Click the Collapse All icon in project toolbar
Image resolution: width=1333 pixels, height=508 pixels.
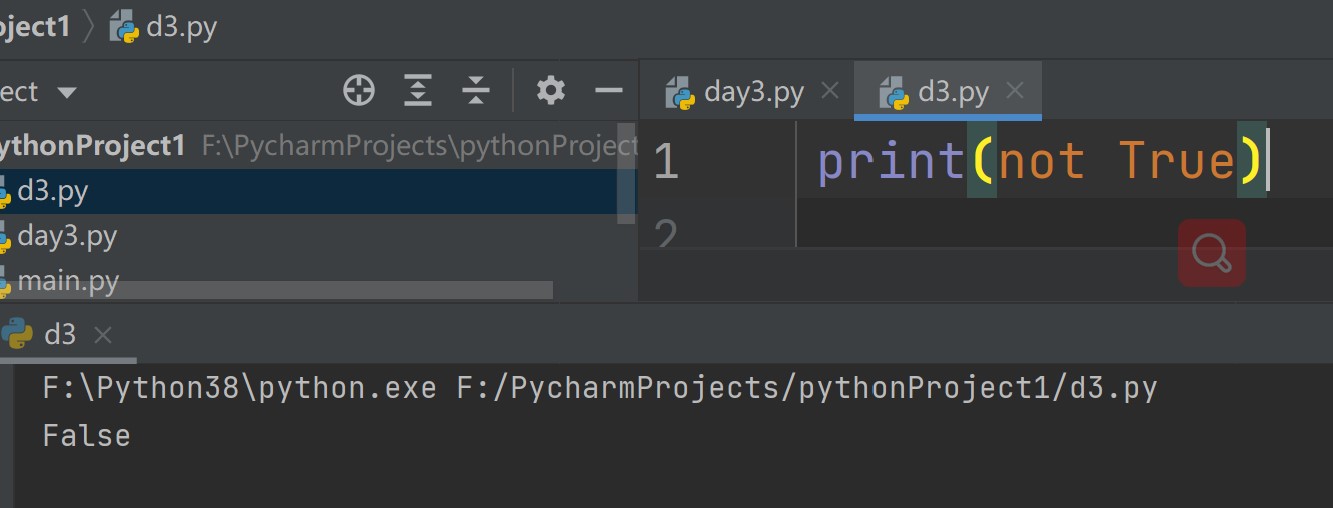476,91
